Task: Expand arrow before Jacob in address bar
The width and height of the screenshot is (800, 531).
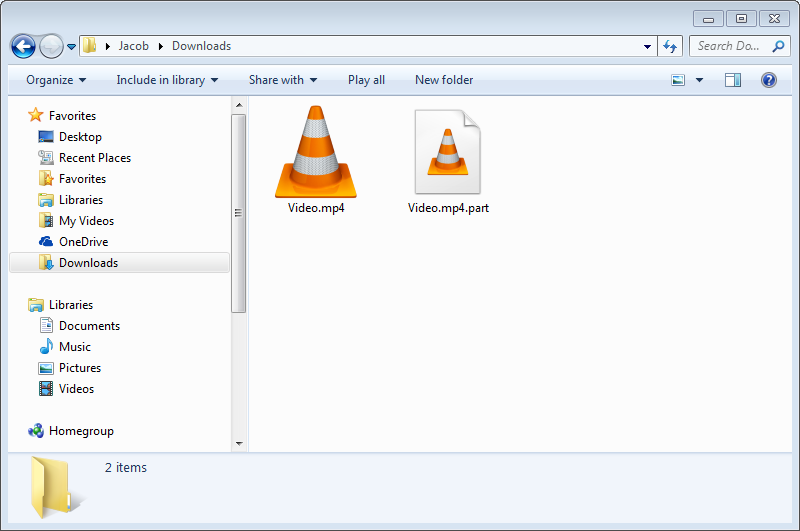Action: [108, 46]
